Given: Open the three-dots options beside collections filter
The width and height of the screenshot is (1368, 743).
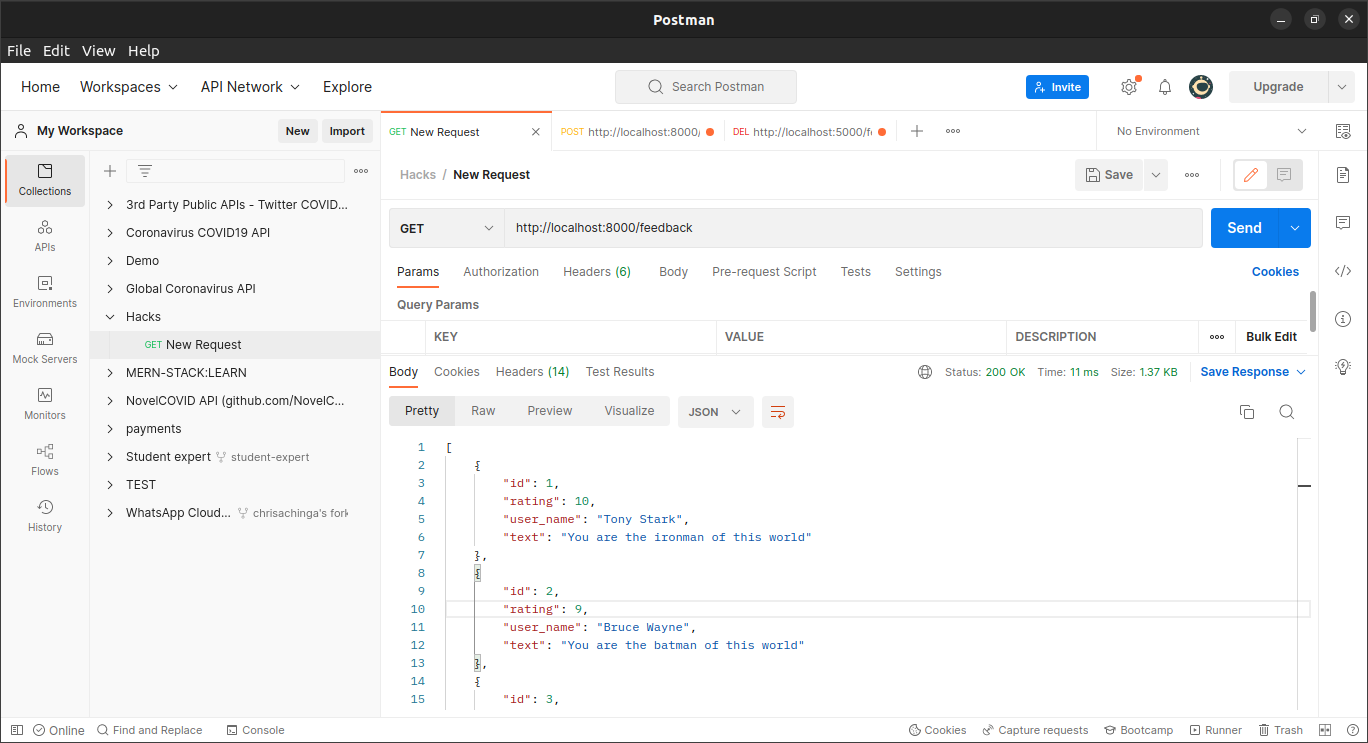Looking at the screenshot, I should pyautogui.click(x=361, y=171).
